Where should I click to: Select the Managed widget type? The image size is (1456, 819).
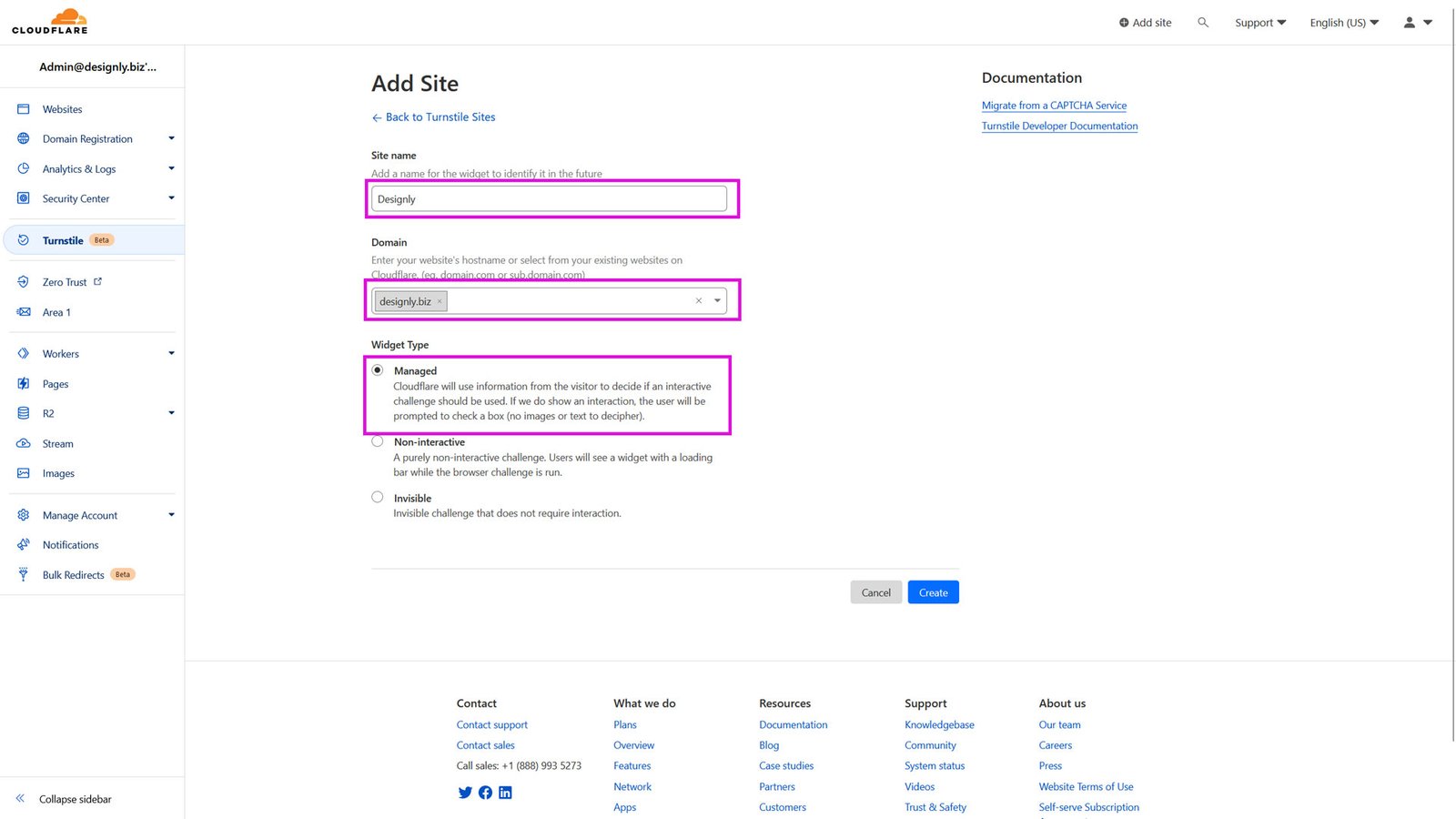tap(378, 370)
